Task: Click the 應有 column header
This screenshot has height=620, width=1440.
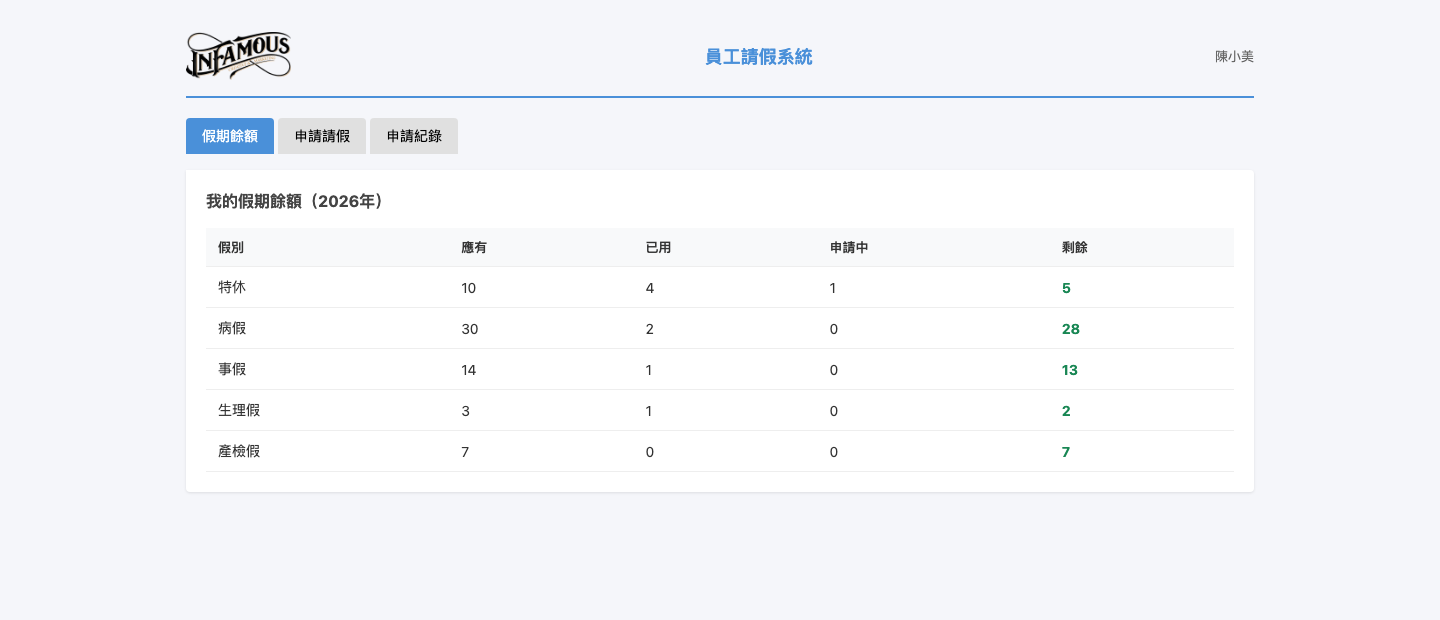Action: [x=474, y=247]
